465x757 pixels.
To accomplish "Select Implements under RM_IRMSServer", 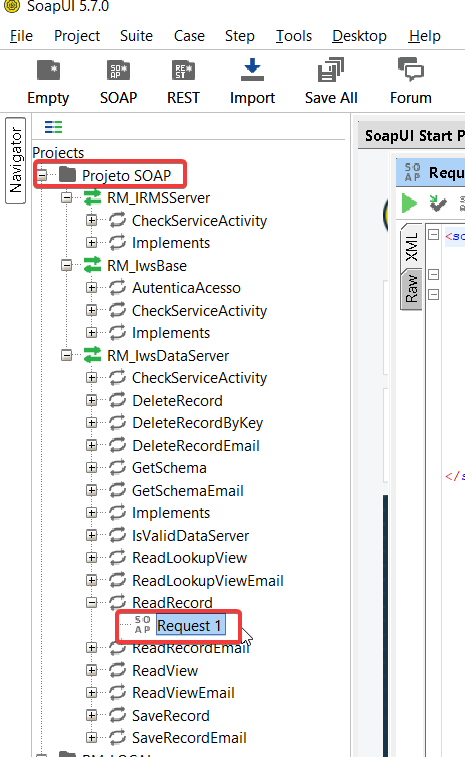I will pyautogui.click(x=171, y=242).
